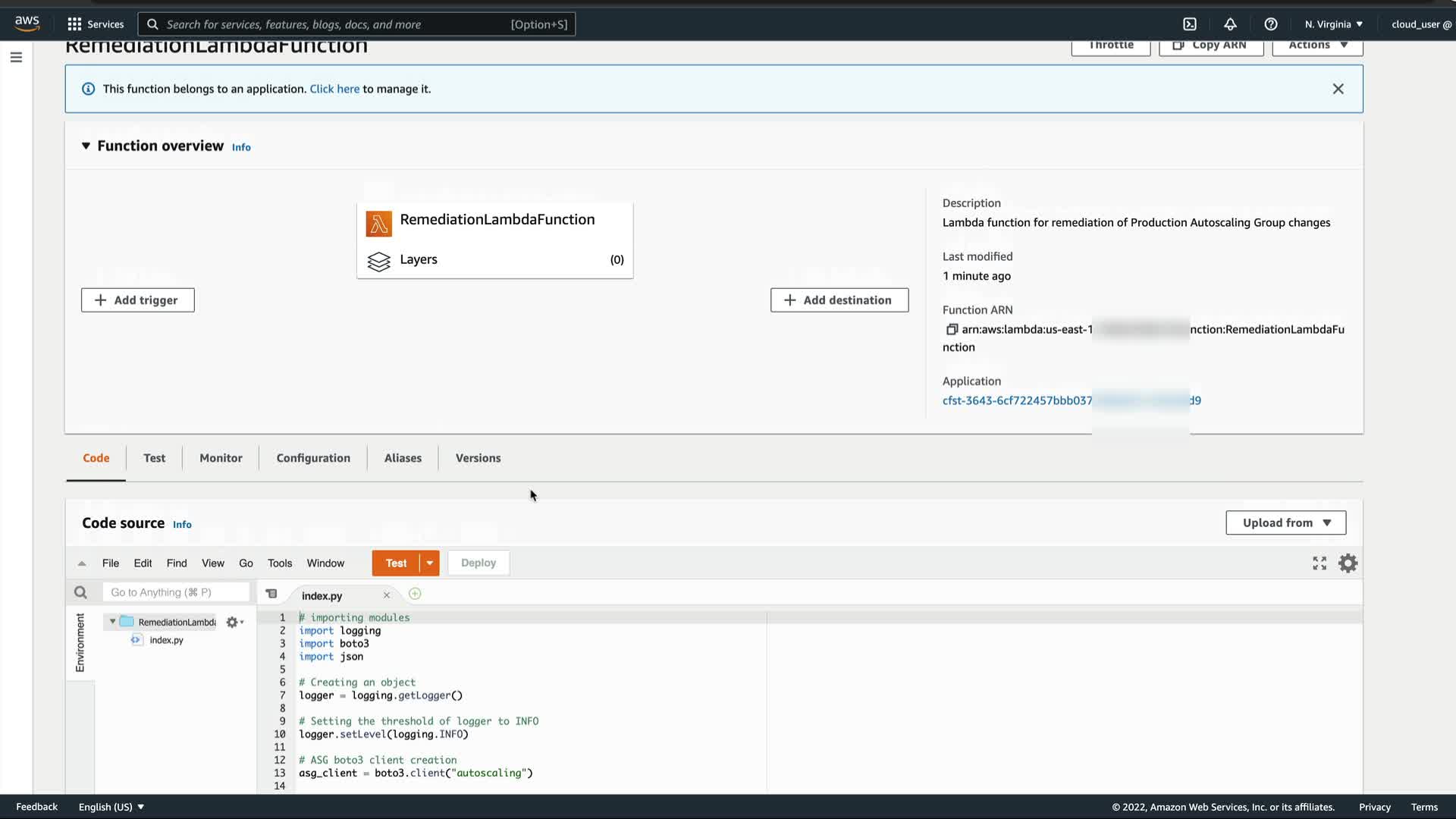Viewport: 1456px width, 819px height.
Task: Open the Tools menu in editor
Action: click(x=279, y=563)
